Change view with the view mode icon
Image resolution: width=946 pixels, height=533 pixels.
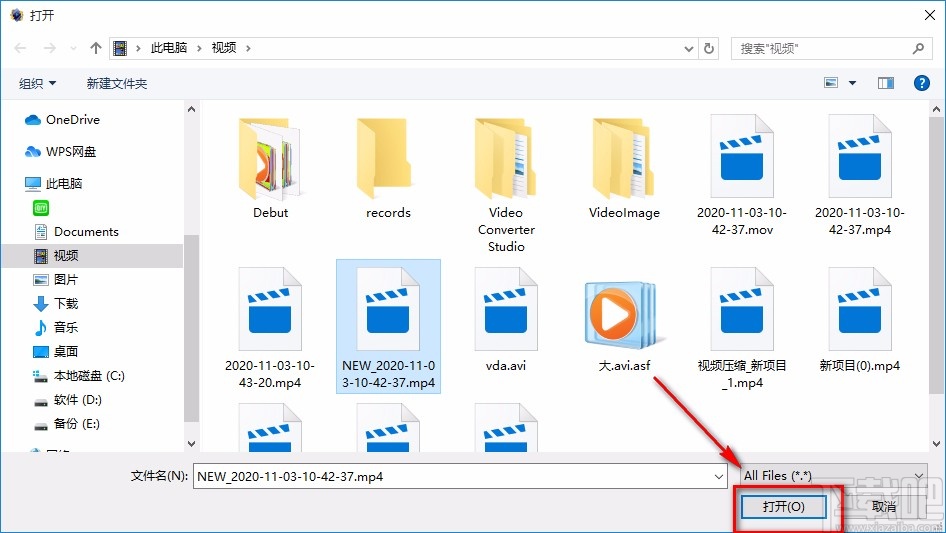(x=831, y=83)
